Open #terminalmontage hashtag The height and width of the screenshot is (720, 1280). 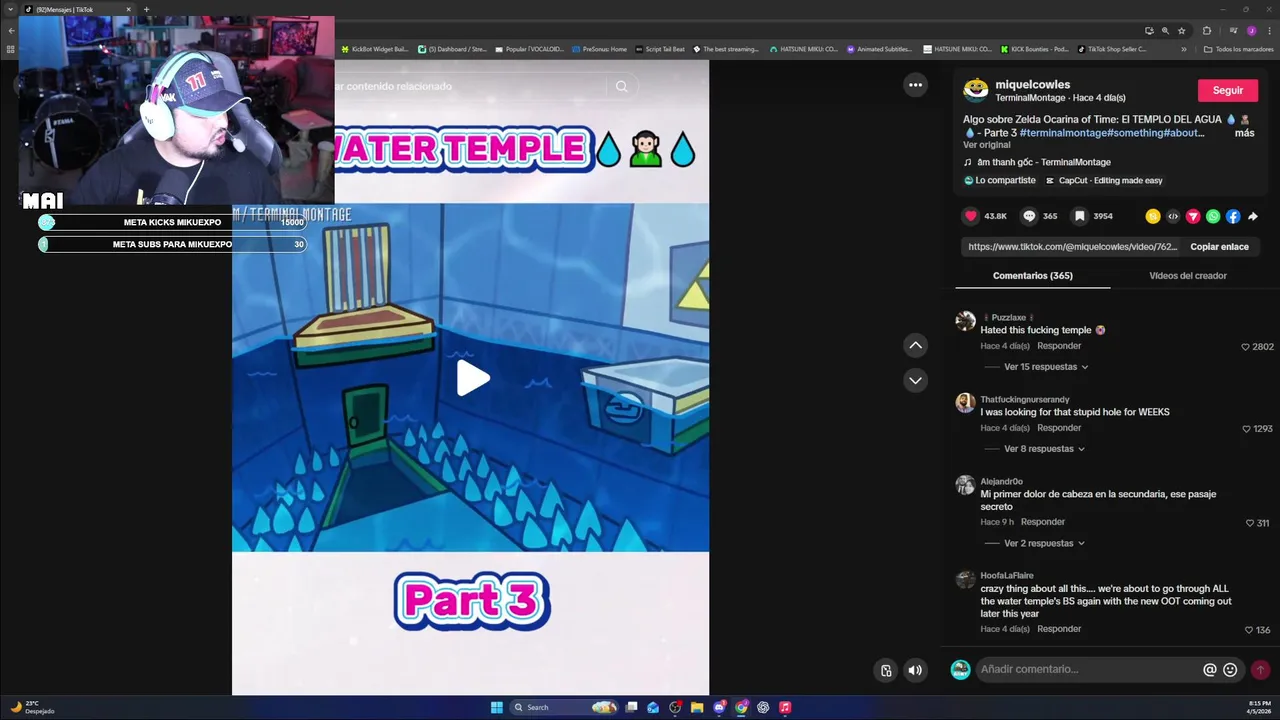click(x=1063, y=133)
